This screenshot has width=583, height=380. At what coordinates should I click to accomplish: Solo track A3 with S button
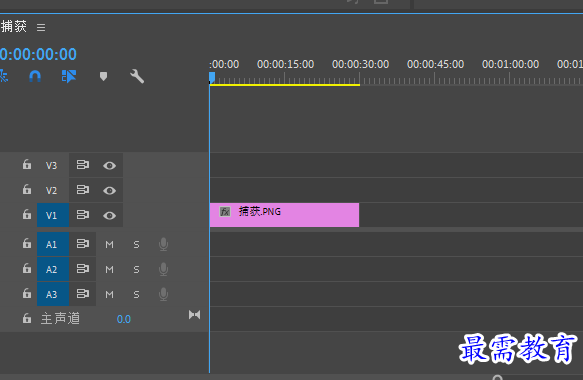[136, 294]
